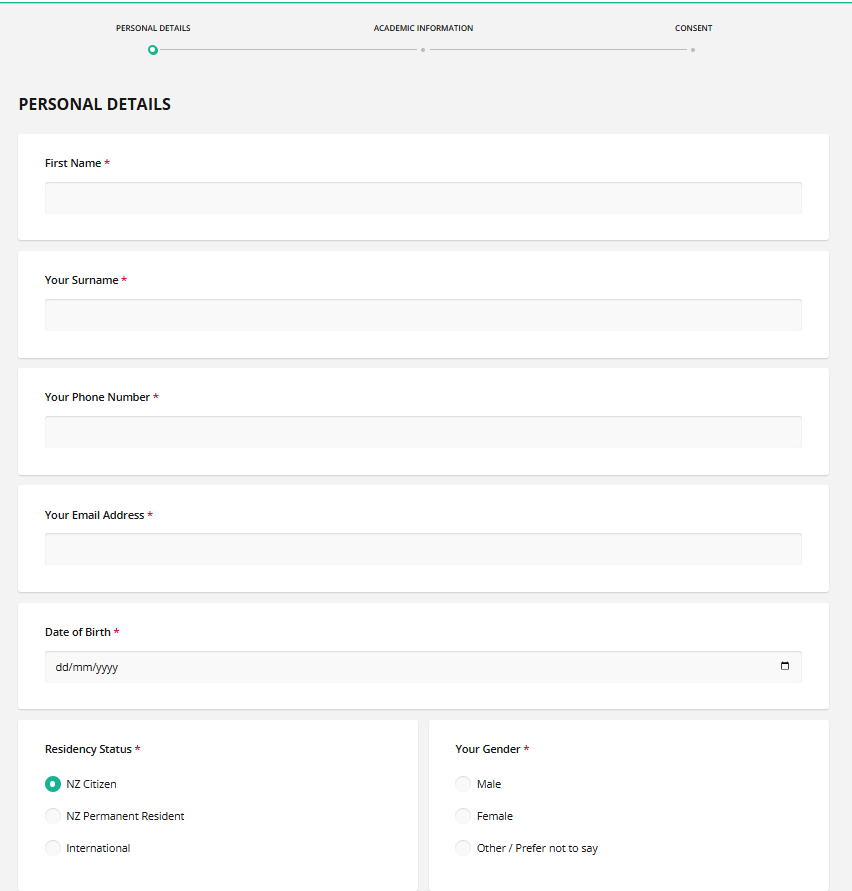The image size is (852, 891).
Task: Click the Residency Status label
Action: point(88,749)
